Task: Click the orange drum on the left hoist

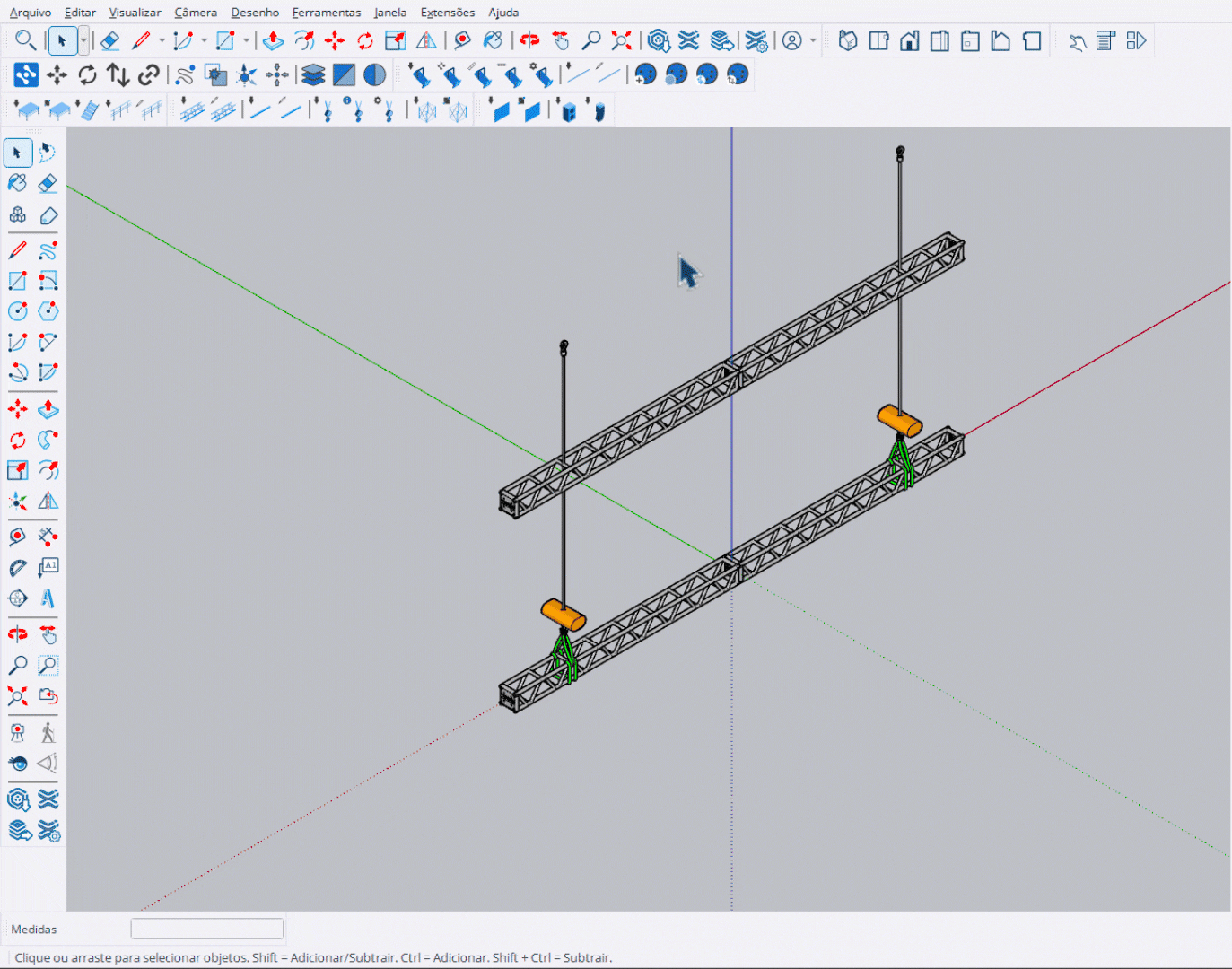Action: click(563, 615)
